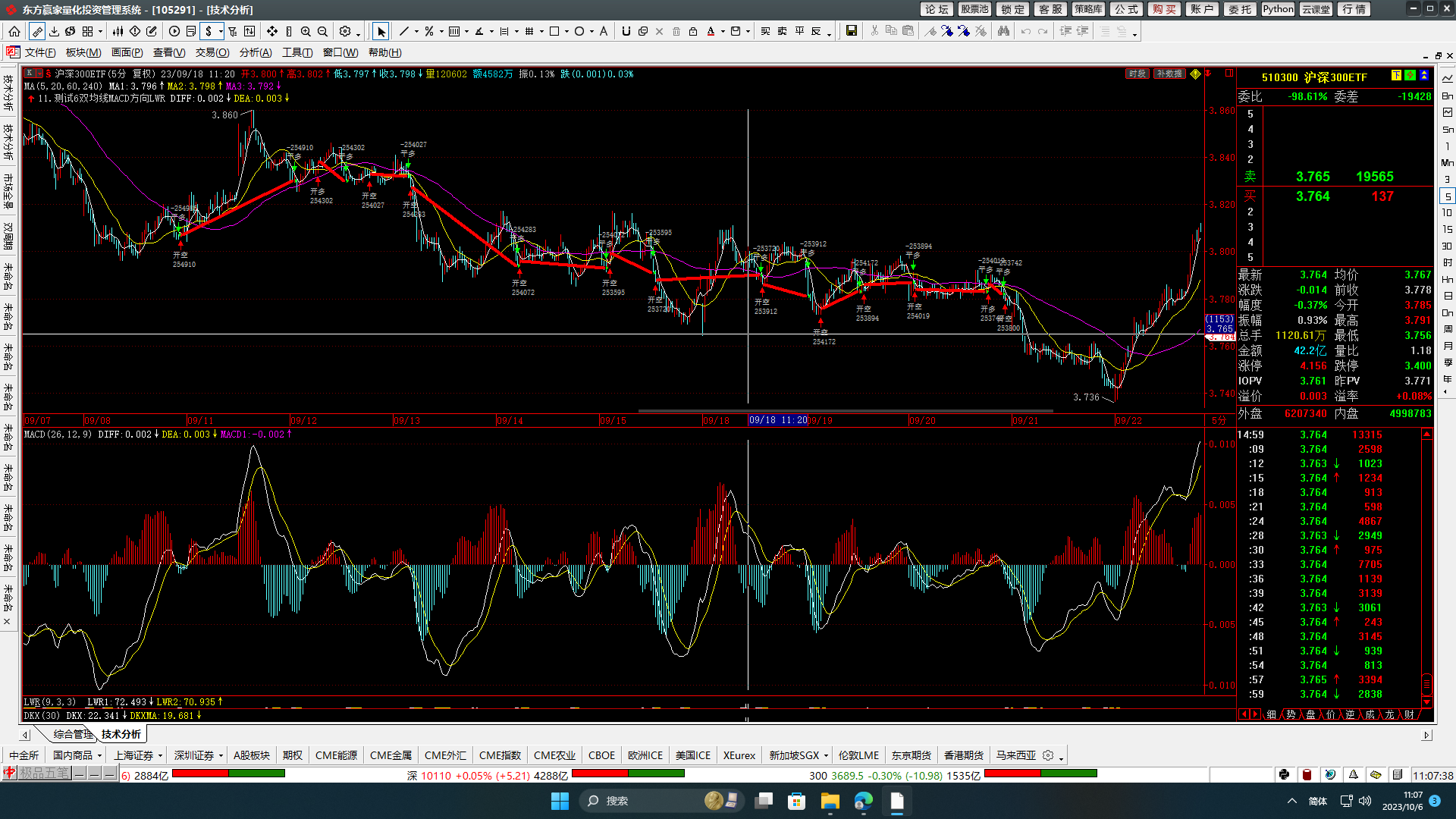Screen dimensions: 1456x819
Task: Click the zoom in magnifier icon
Action: (306, 31)
